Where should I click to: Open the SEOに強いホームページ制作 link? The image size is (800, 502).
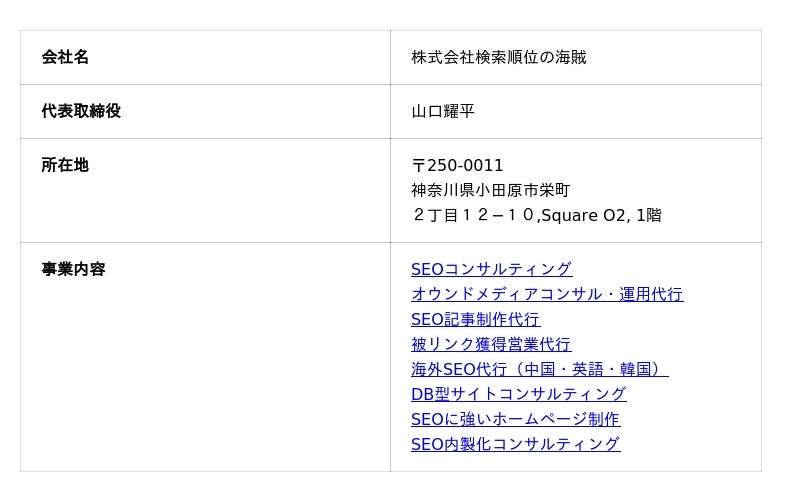(x=515, y=419)
